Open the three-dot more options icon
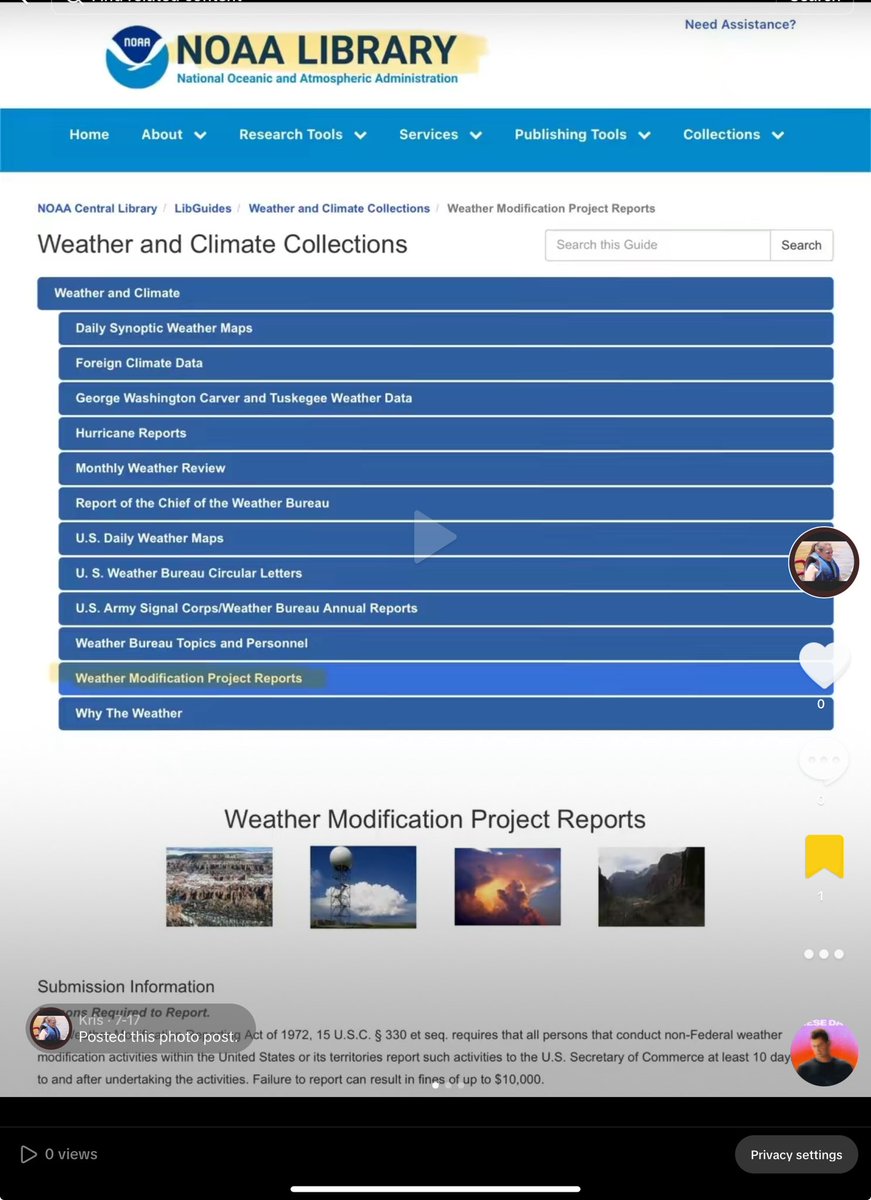Viewport: 871px width, 1200px height. [823, 954]
